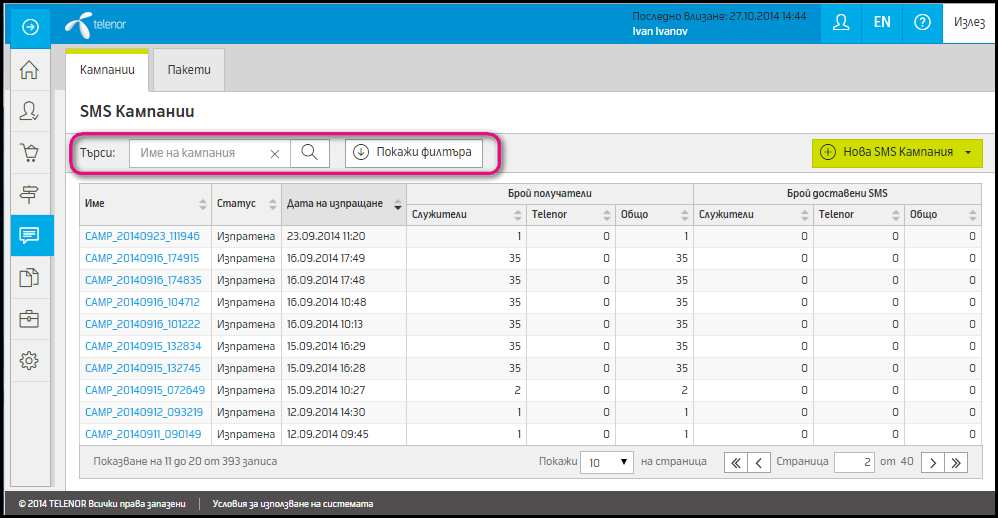Open the documents sidebar icon
This screenshot has height=518, width=998.
point(29,277)
